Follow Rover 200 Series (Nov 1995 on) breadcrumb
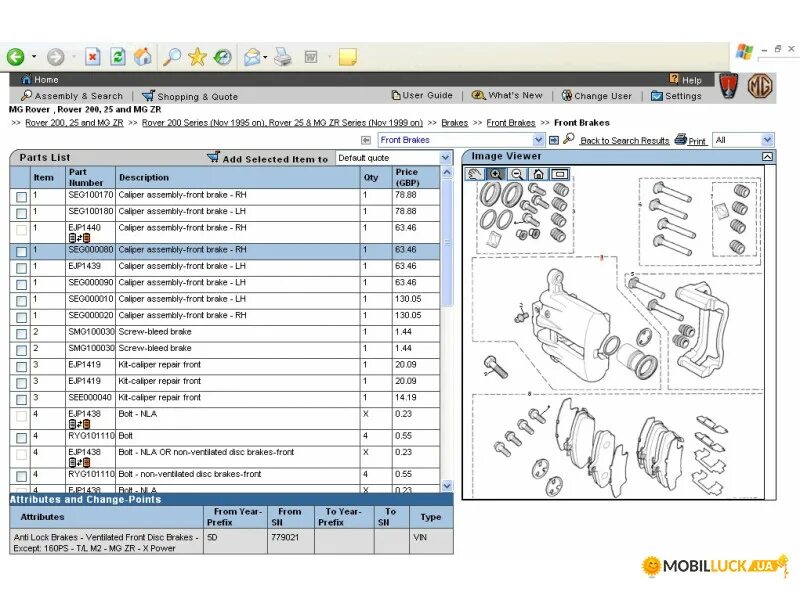800x598 pixels. point(282,123)
